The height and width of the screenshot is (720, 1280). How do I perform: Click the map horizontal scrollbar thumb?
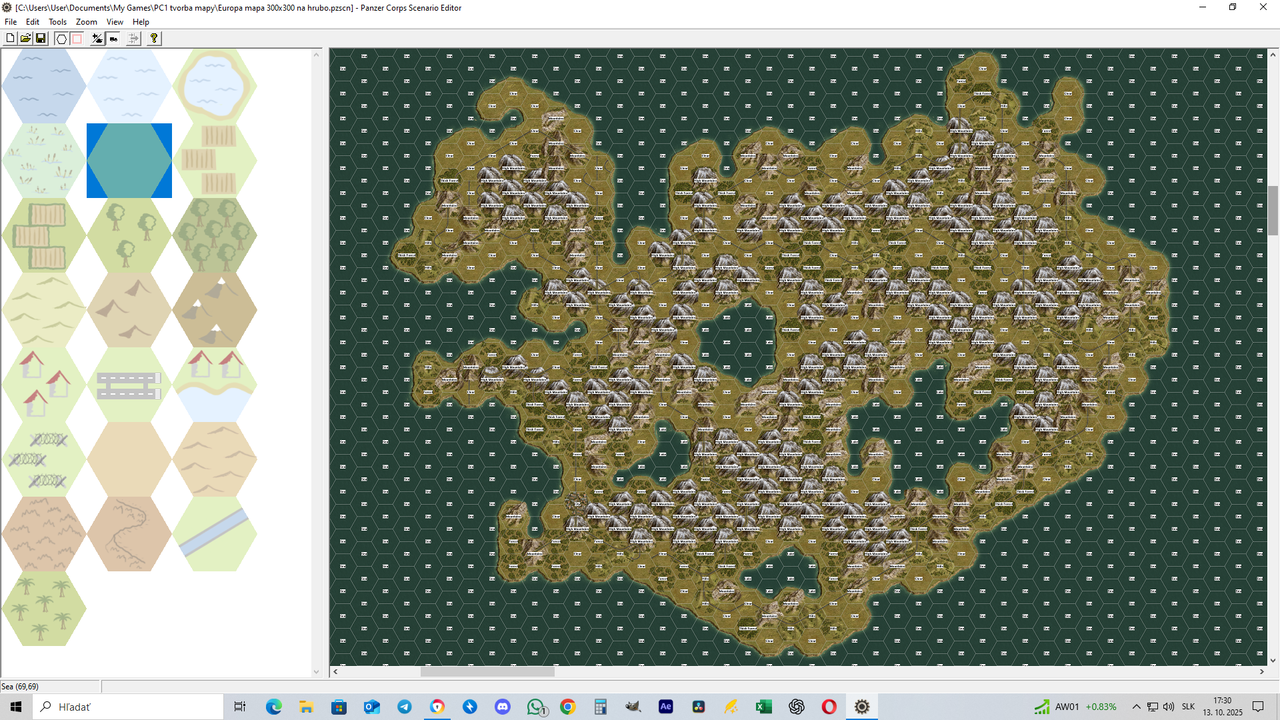coord(487,672)
